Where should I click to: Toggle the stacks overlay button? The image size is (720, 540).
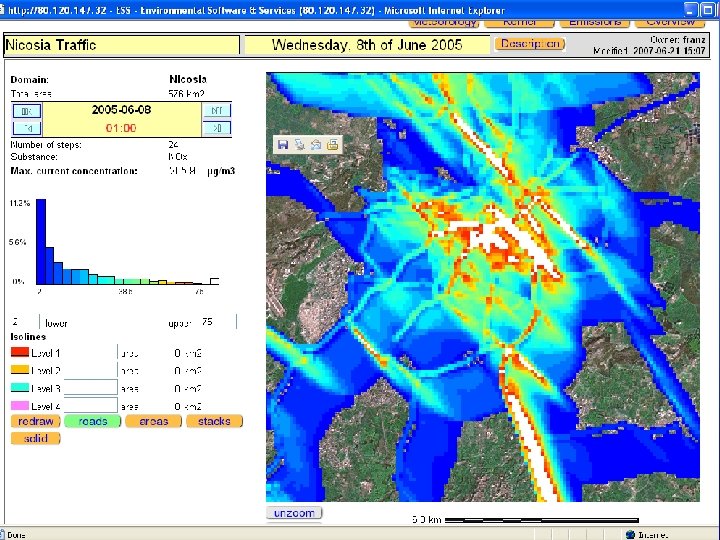pos(214,421)
